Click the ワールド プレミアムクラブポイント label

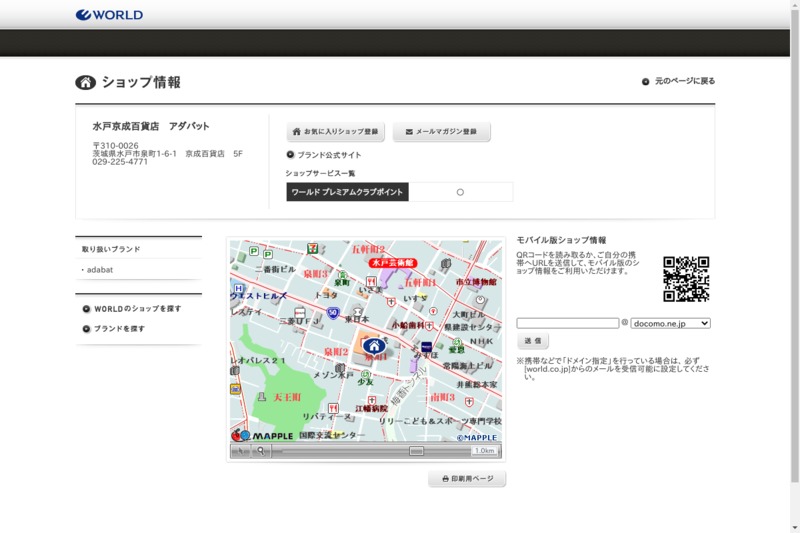347,192
